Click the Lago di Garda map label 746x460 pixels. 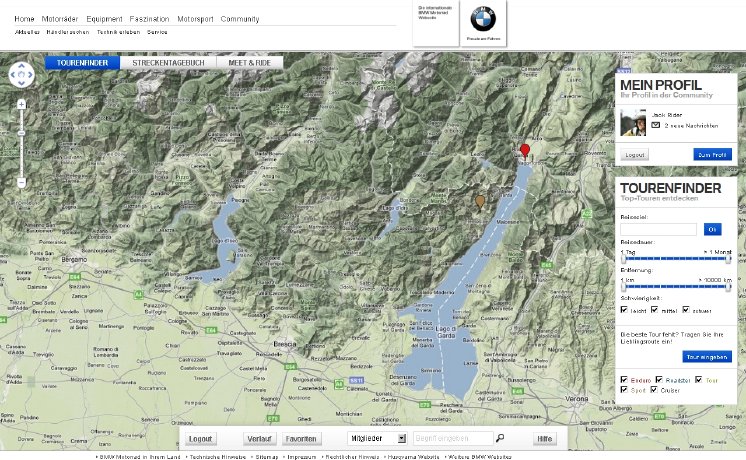click(446, 332)
